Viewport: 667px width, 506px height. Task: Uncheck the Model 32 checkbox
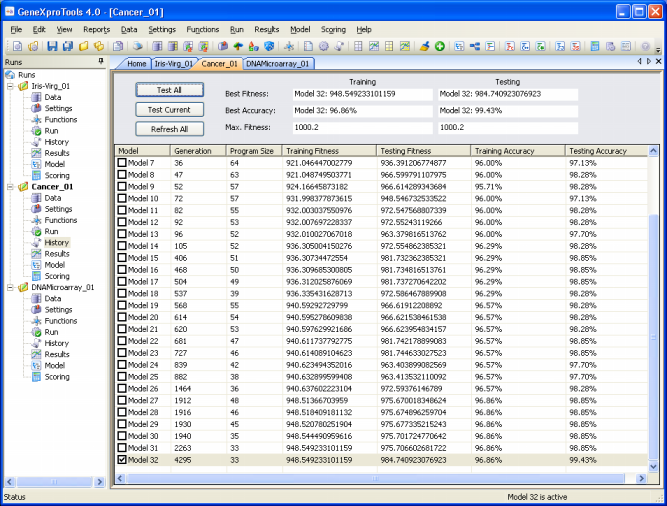(x=123, y=461)
